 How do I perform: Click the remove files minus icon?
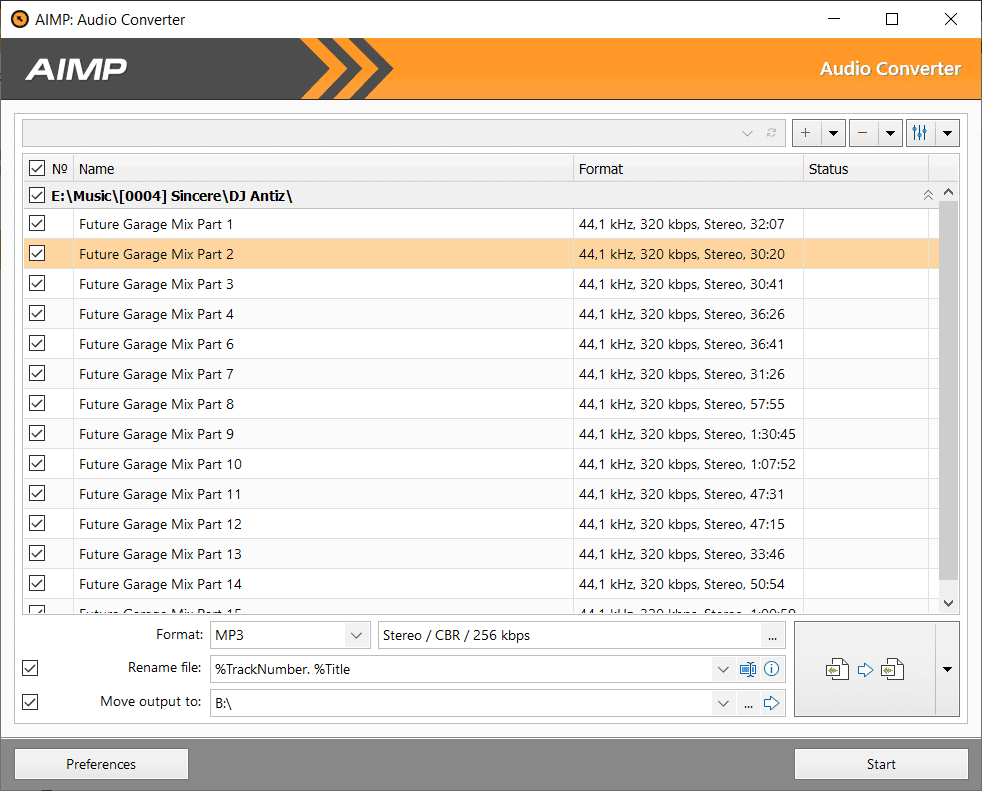coord(862,133)
